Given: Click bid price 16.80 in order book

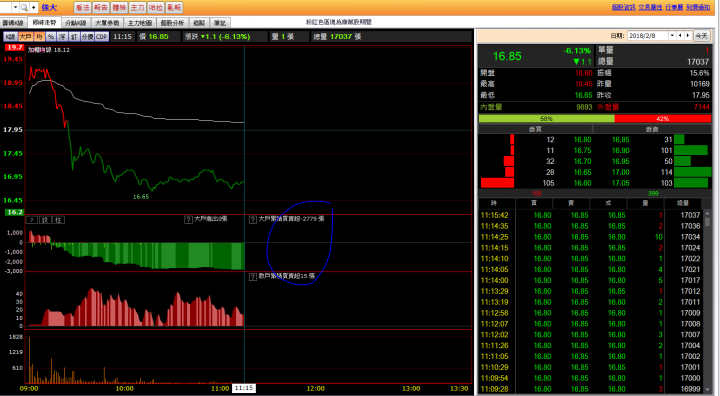Looking at the screenshot, I should (x=582, y=140).
